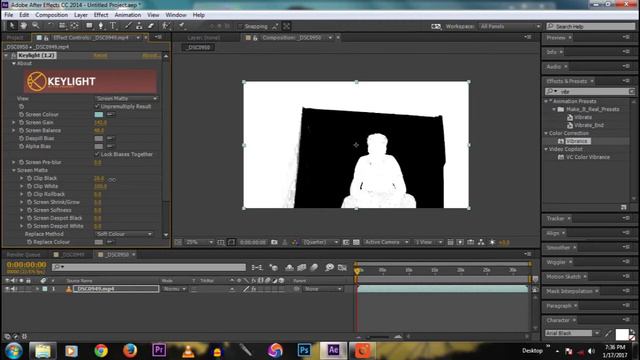Toggle Screen Colour stopwatch
This screenshot has width=640, height=360.
click(21, 115)
